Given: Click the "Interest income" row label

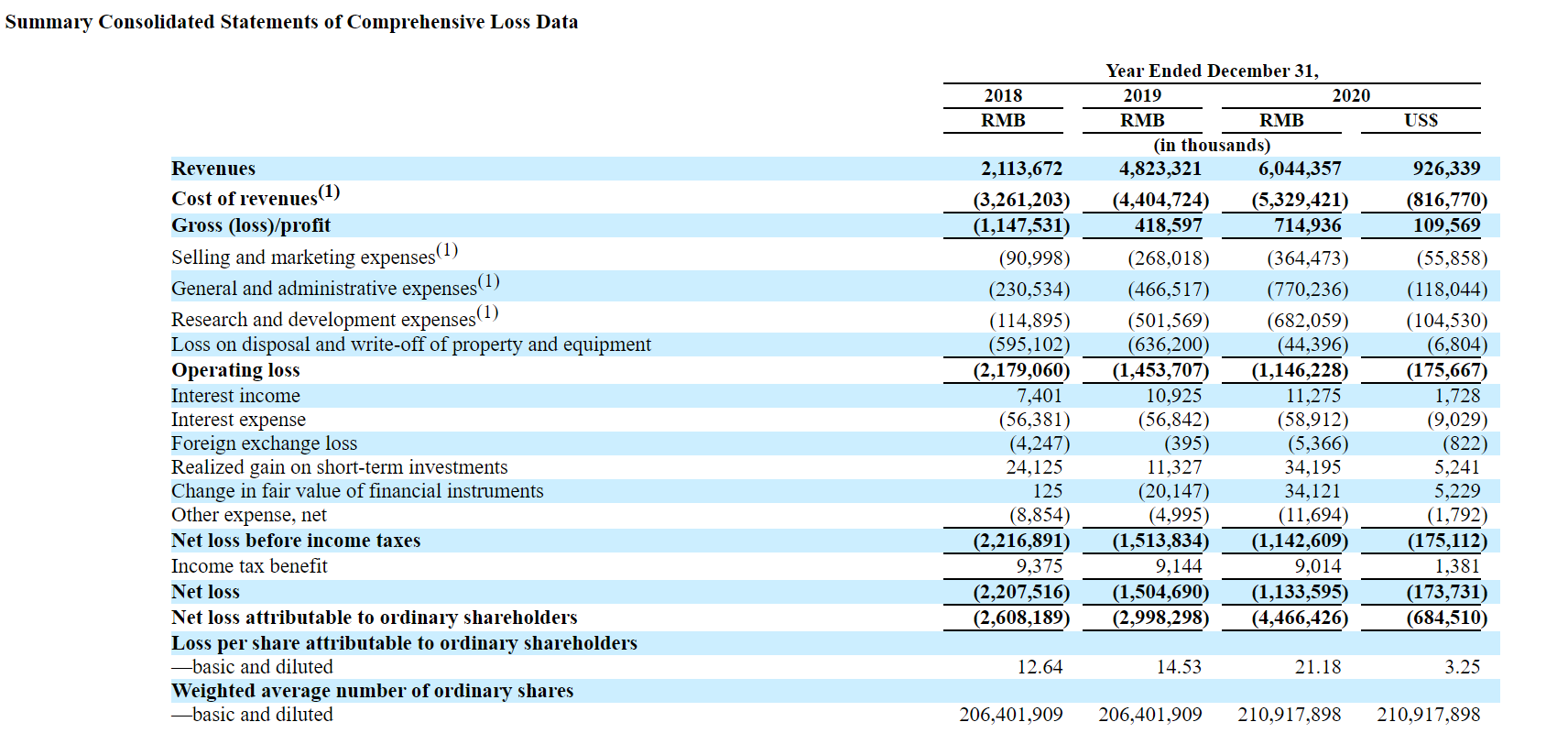Looking at the screenshot, I should pyautogui.click(x=235, y=396).
